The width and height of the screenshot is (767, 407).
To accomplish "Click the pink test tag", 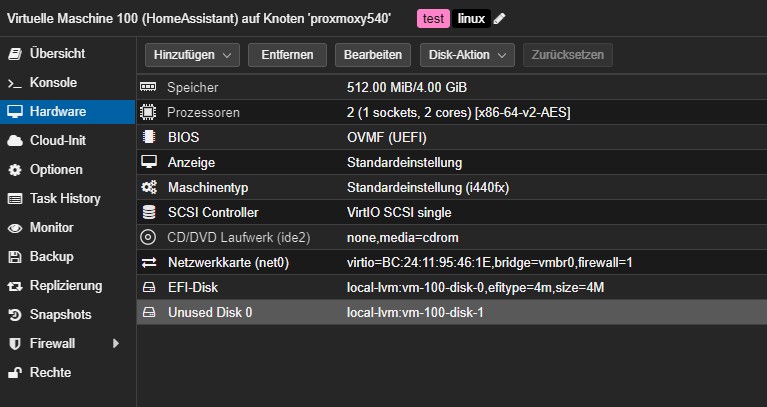I will point(433,19).
